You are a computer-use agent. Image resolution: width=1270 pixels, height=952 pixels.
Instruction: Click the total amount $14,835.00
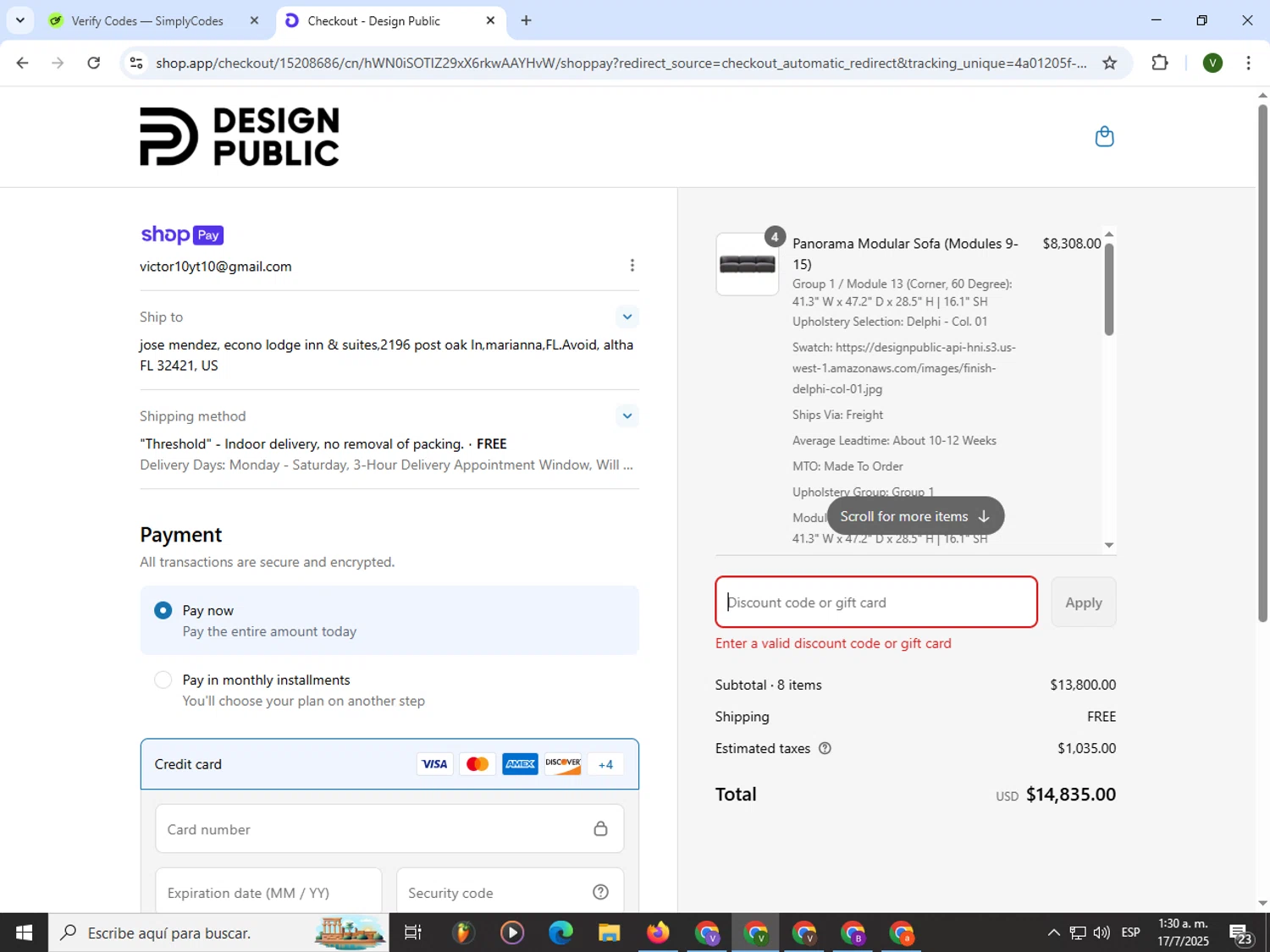pyautogui.click(x=1071, y=794)
